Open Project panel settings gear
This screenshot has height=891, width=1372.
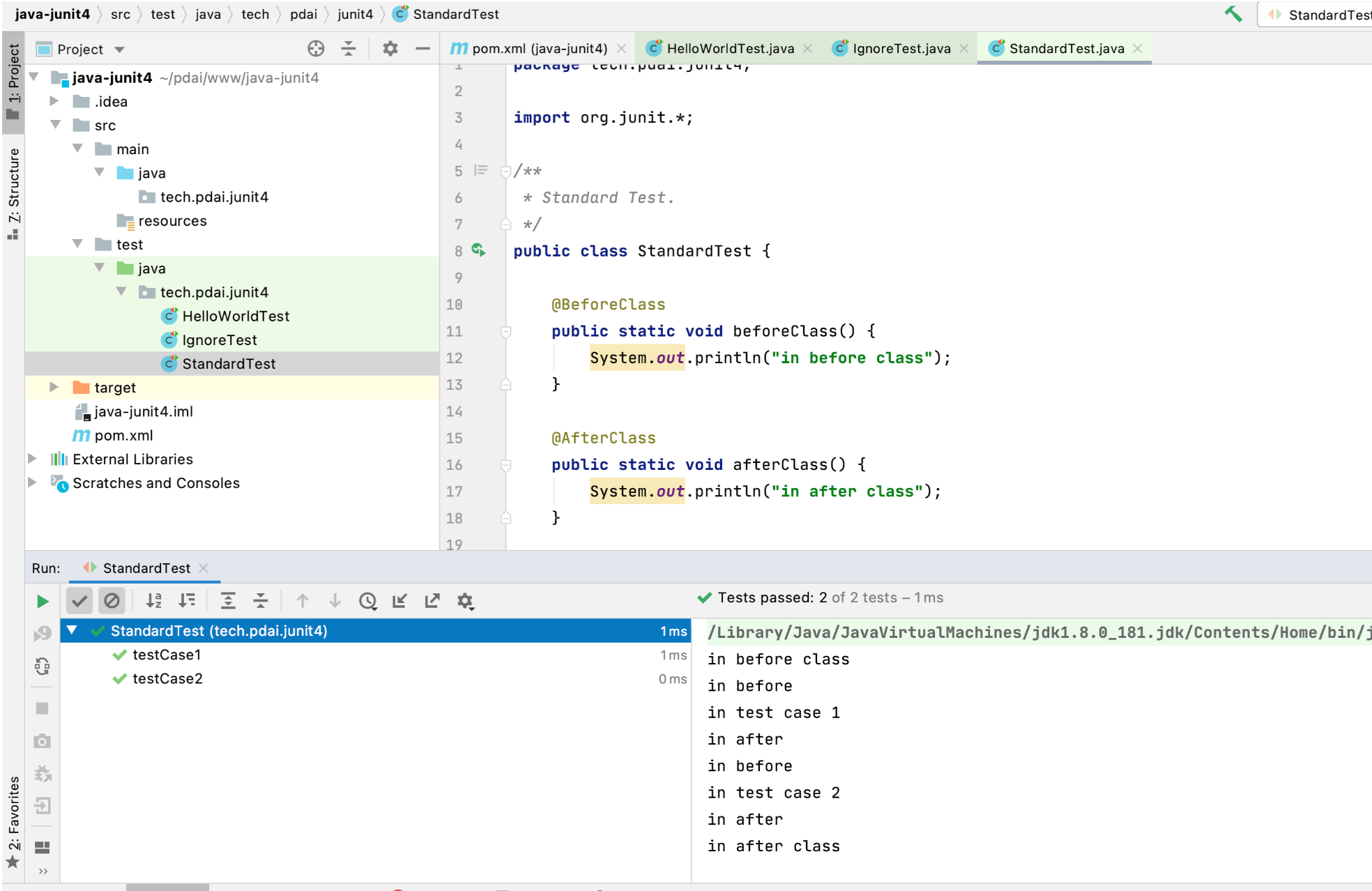click(390, 48)
